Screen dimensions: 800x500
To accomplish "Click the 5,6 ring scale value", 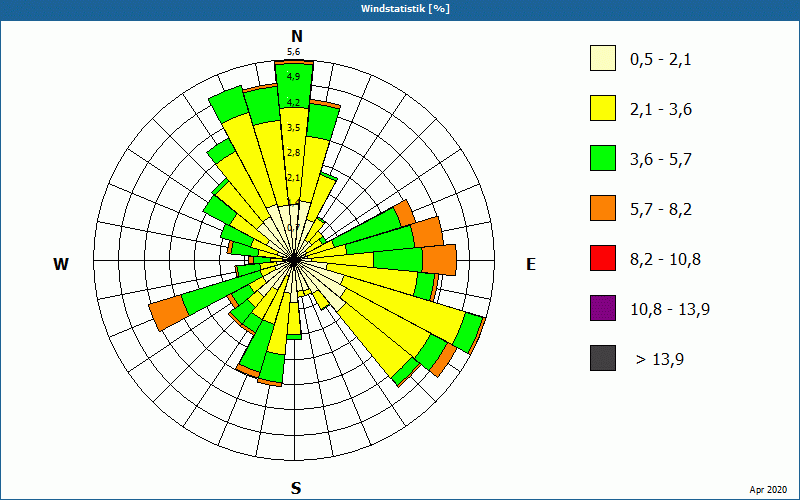I will point(293,52).
